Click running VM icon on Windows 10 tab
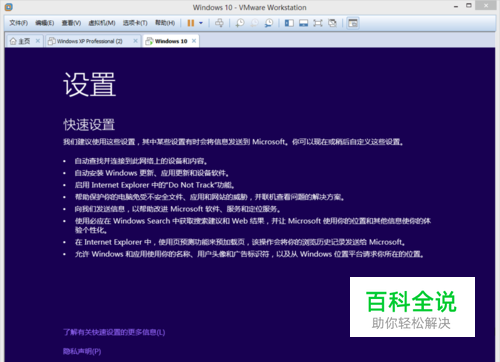500x362 pixels. pyautogui.click(x=149, y=41)
